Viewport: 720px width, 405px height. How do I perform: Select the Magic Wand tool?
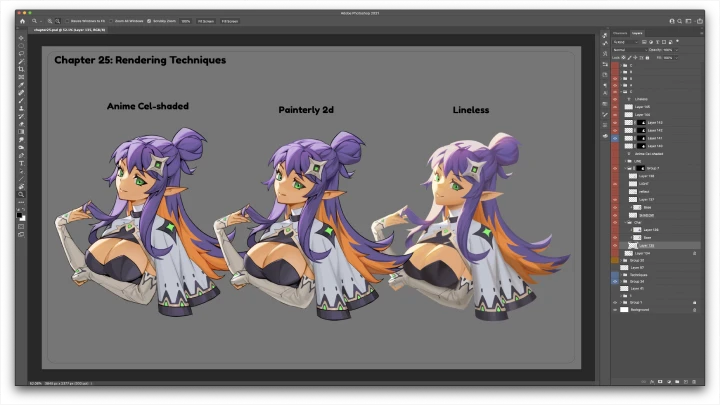[x=21, y=62]
